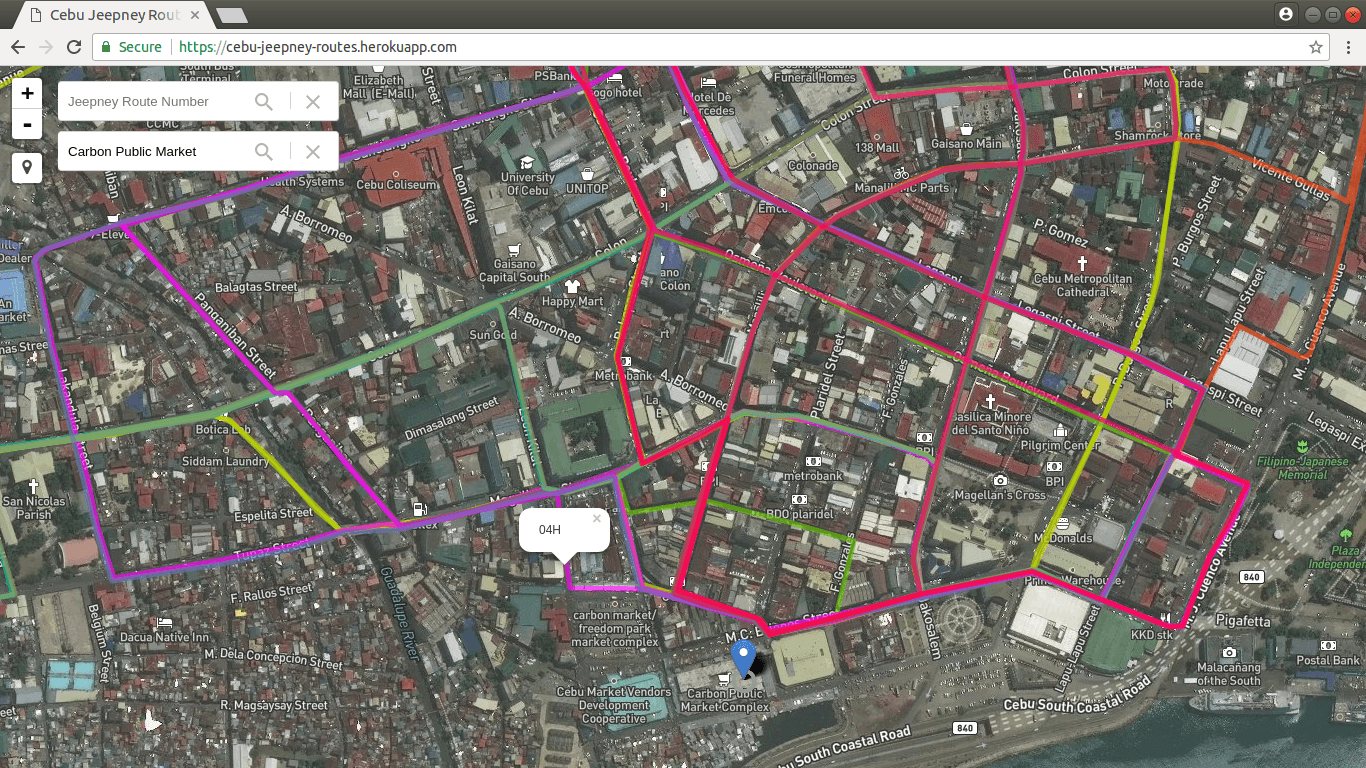
Task: Zoom in using the plus map control
Action: (x=27, y=92)
